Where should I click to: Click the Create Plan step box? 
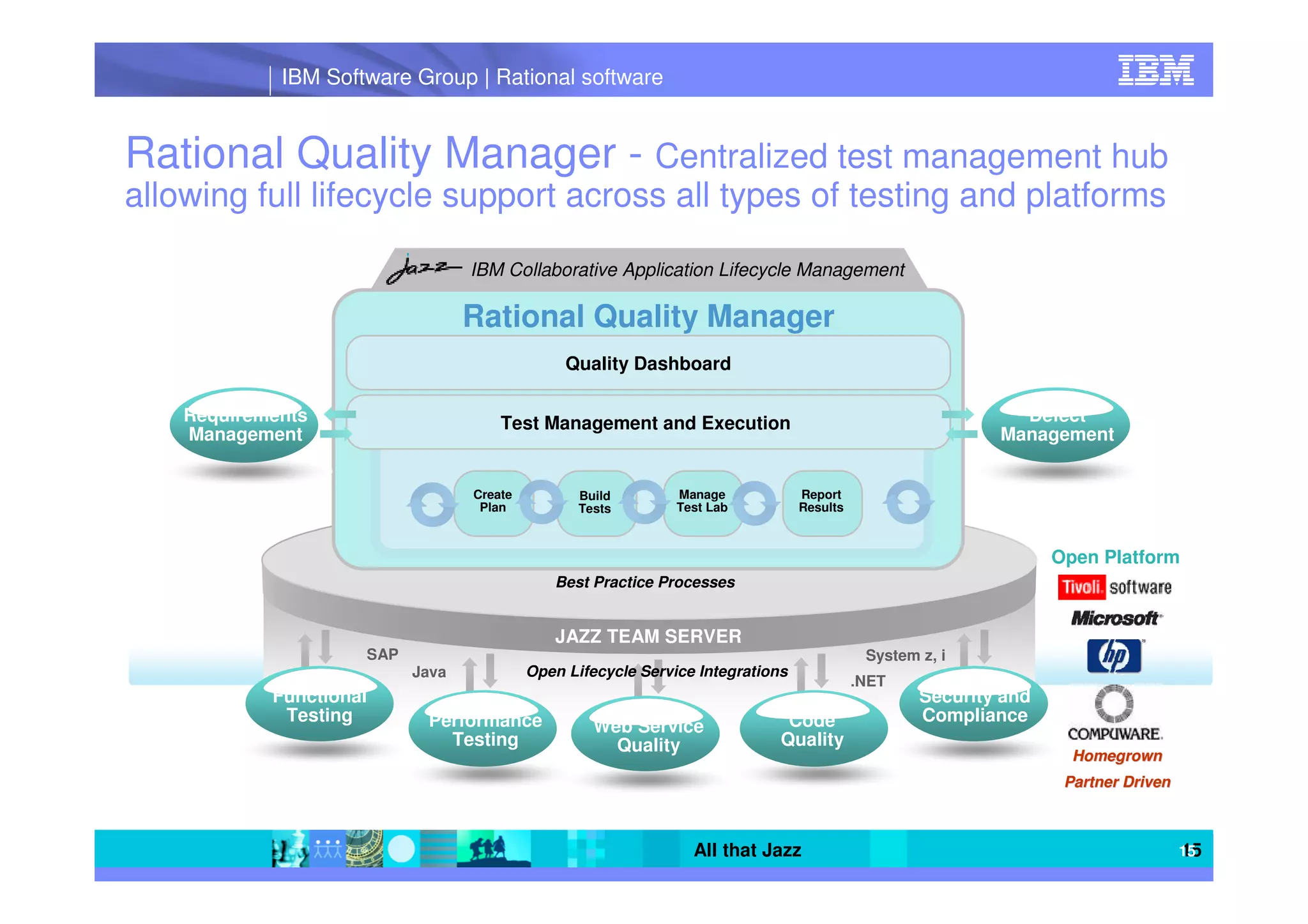pyautogui.click(x=492, y=502)
